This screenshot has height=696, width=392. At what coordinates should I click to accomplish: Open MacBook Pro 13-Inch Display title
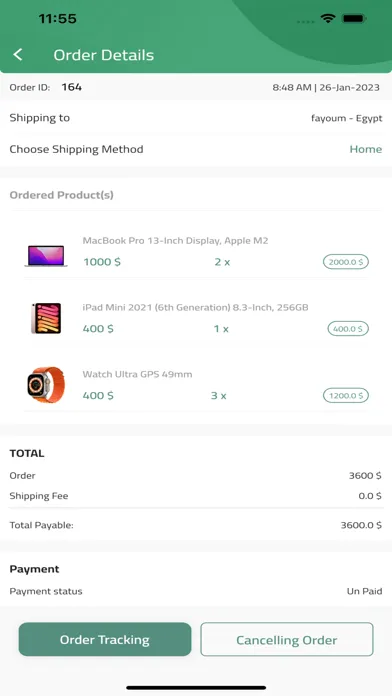coord(175,241)
